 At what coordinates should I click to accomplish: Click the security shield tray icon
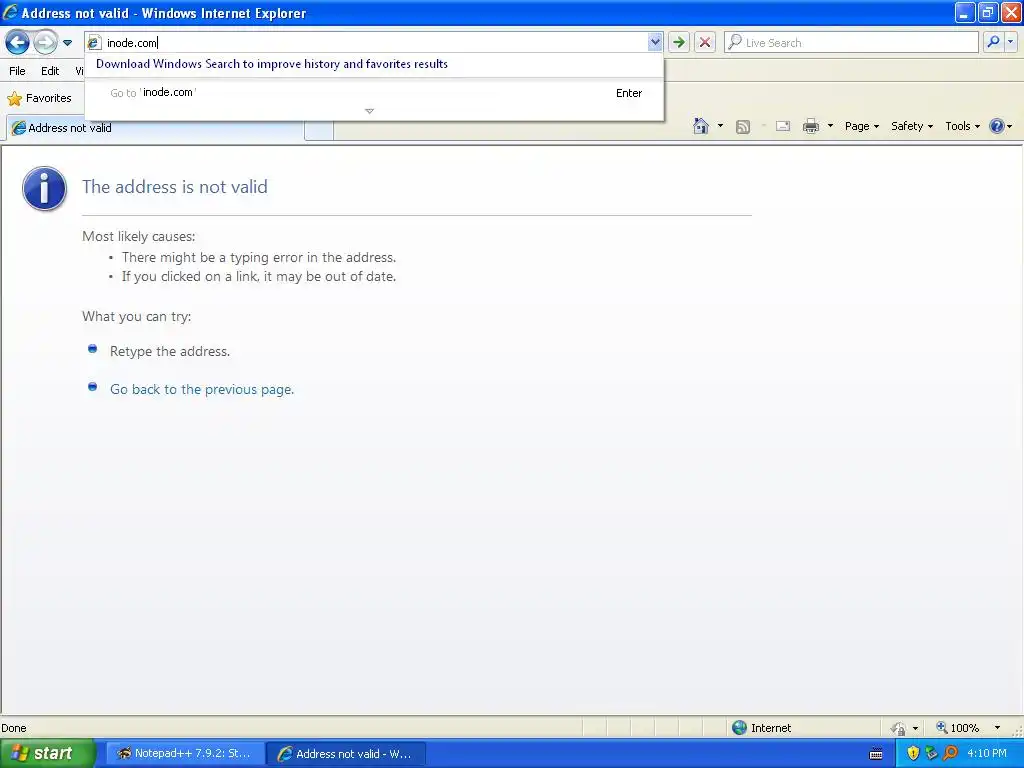913,753
